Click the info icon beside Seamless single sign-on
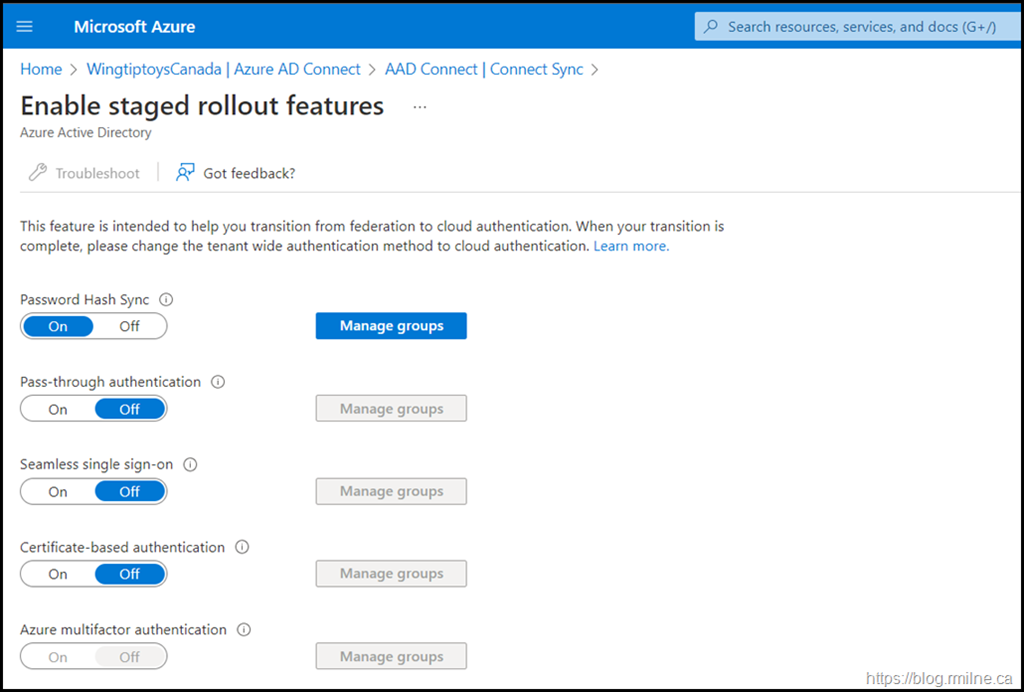The width and height of the screenshot is (1024, 692). tap(191, 465)
